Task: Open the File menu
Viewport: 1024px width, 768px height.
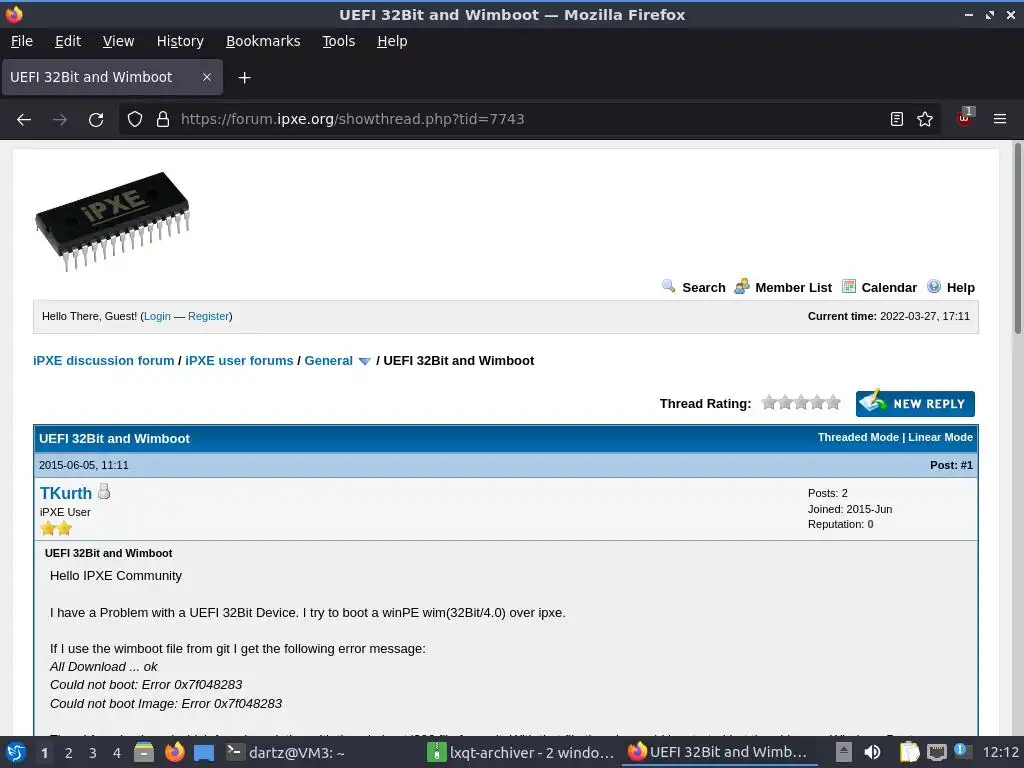Action: [x=22, y=41]
